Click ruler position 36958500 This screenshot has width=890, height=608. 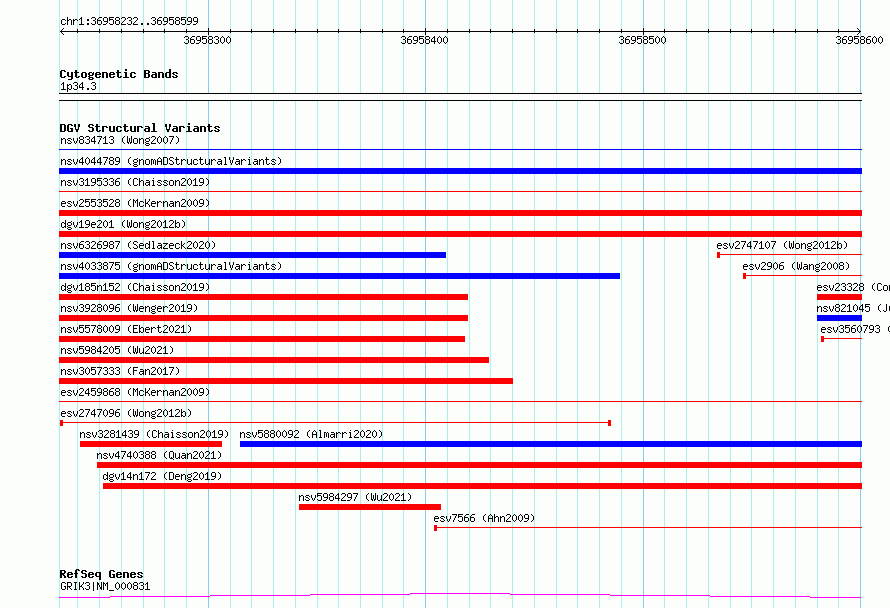643,40
